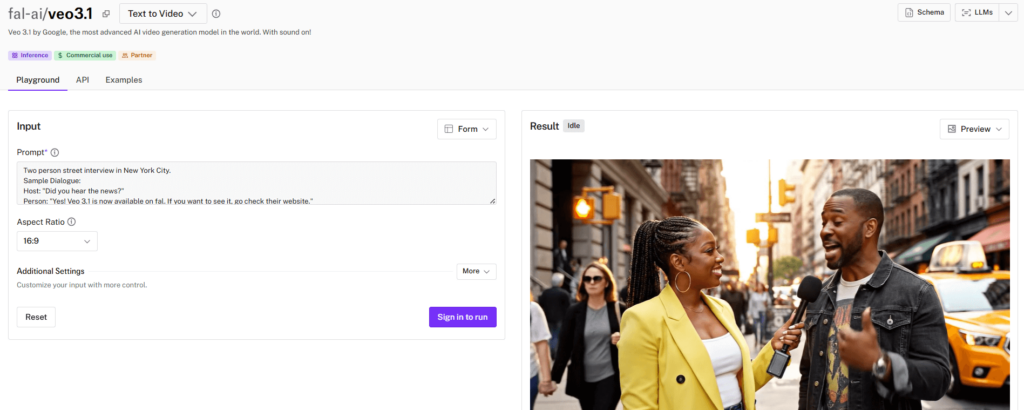
Task: Click the Commercial use tag badge
Action: click(85, 55)
